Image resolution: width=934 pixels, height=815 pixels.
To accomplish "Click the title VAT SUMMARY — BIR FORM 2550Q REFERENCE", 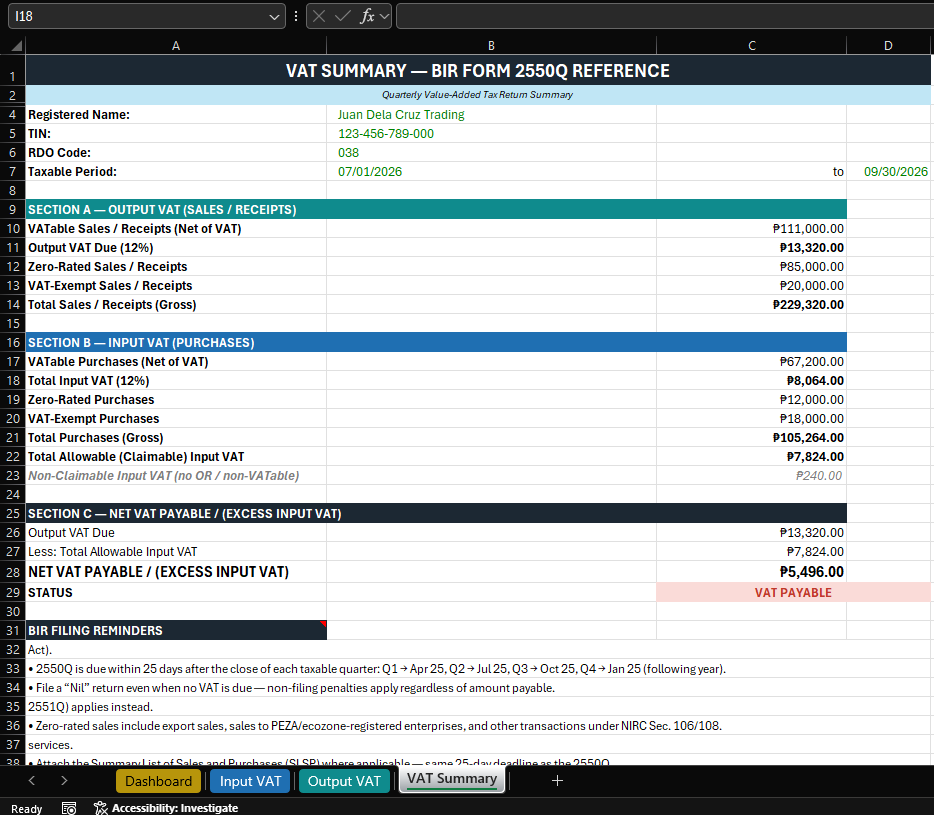I will coord(478,70).
